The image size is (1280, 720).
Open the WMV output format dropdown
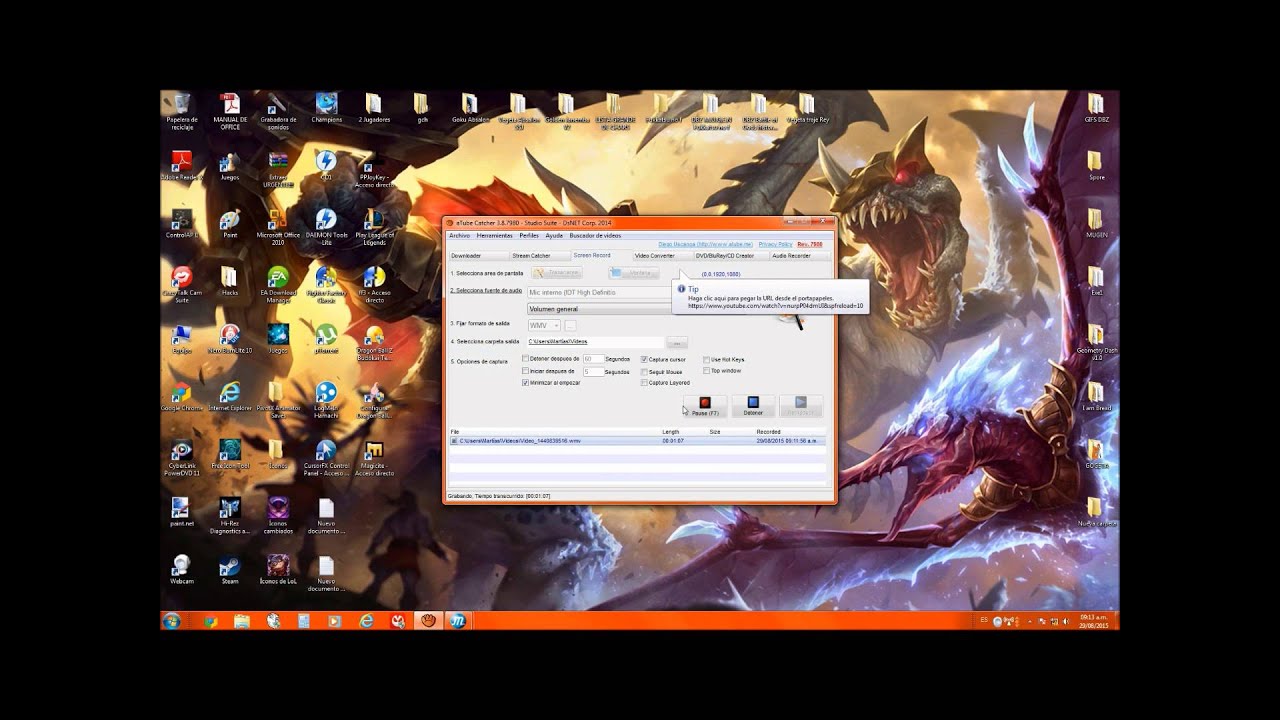tap(544, 326)
